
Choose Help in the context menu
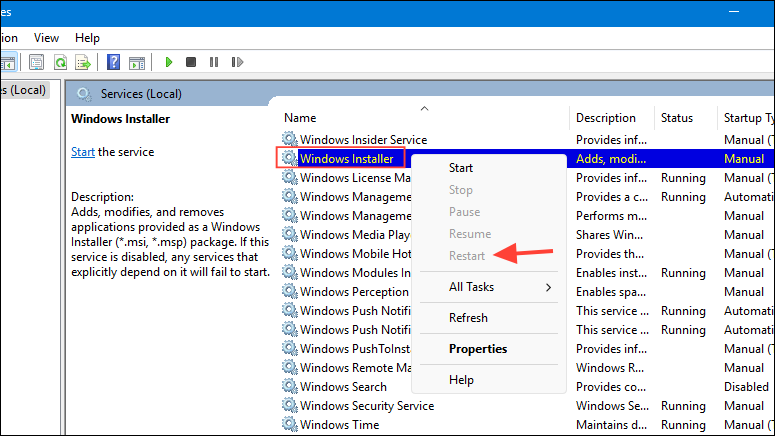461,380
